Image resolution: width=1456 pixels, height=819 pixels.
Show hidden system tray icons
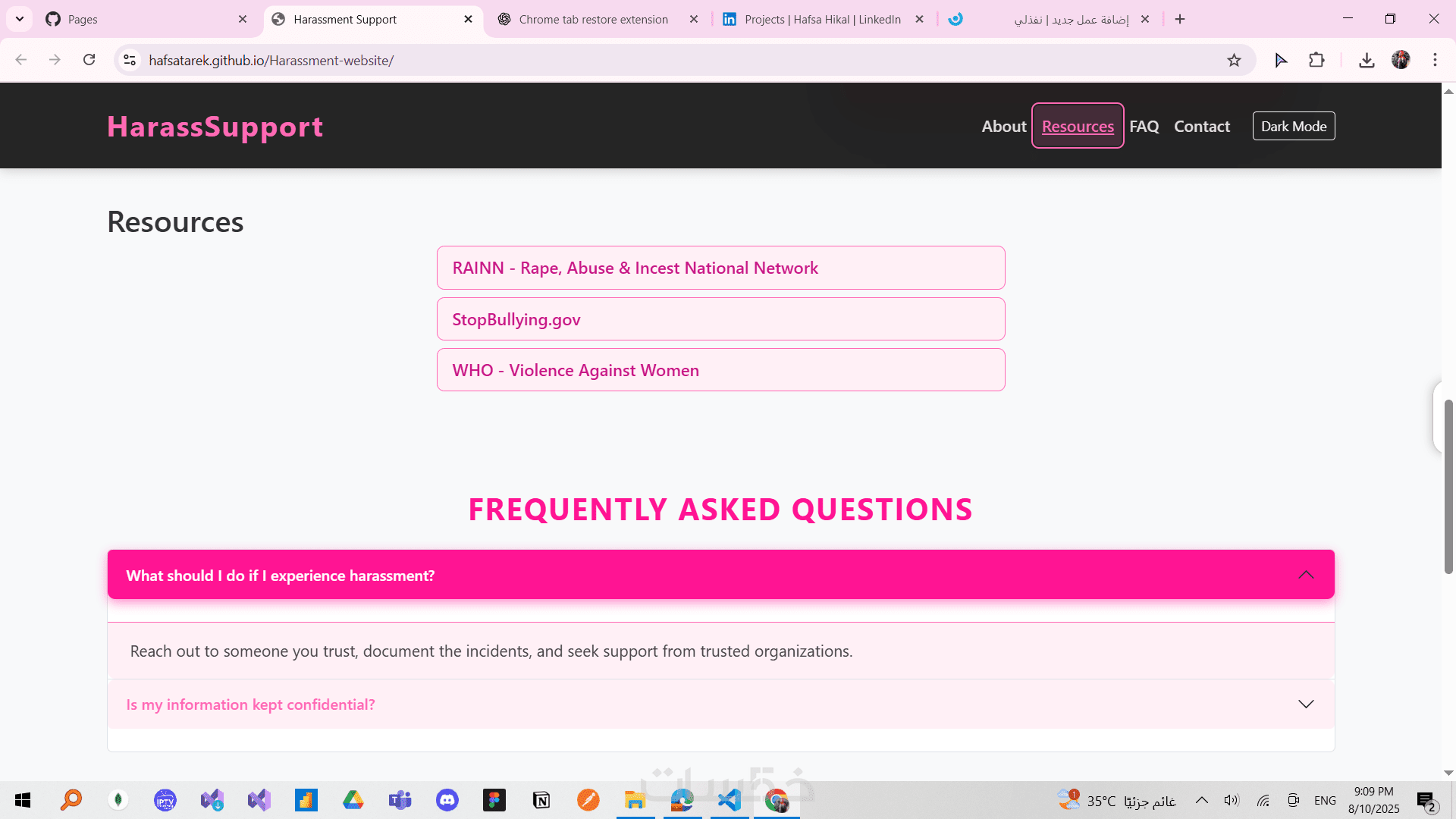point(1202,800)
